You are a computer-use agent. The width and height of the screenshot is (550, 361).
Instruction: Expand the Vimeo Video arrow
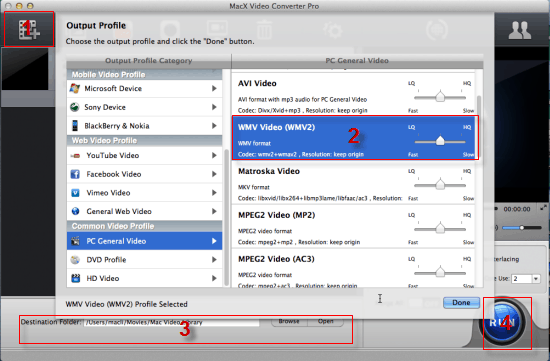214,193
